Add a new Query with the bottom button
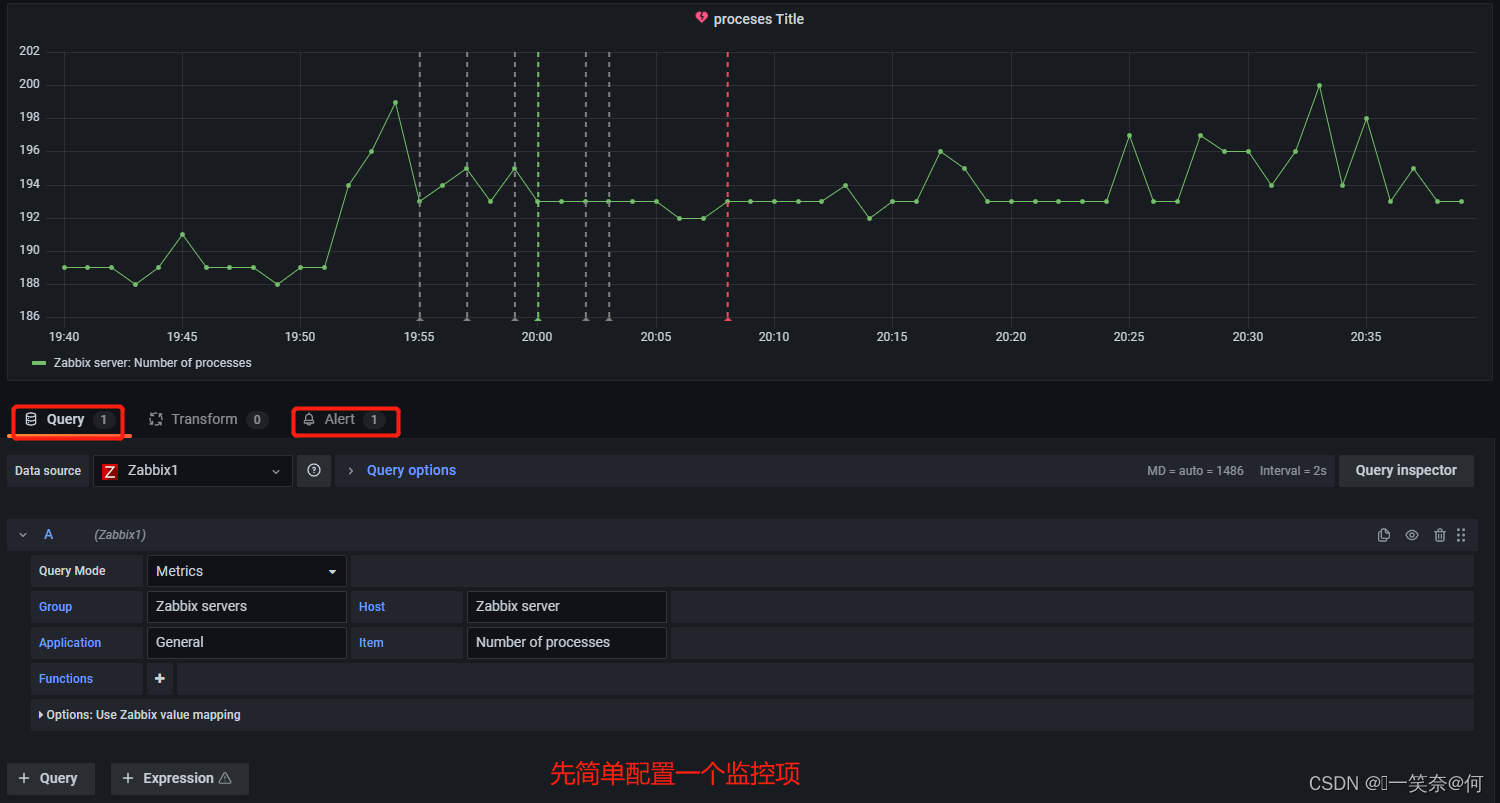 [x=50, y=778]
